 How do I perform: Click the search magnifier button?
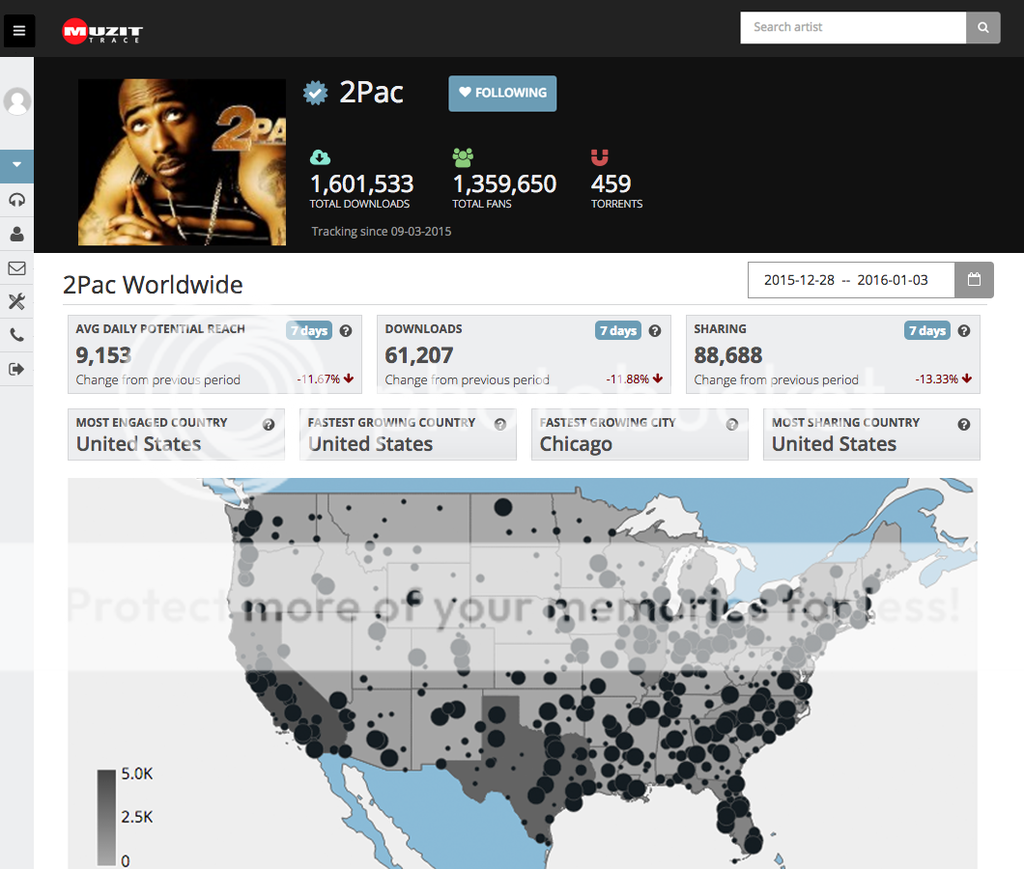click(983, 28)
